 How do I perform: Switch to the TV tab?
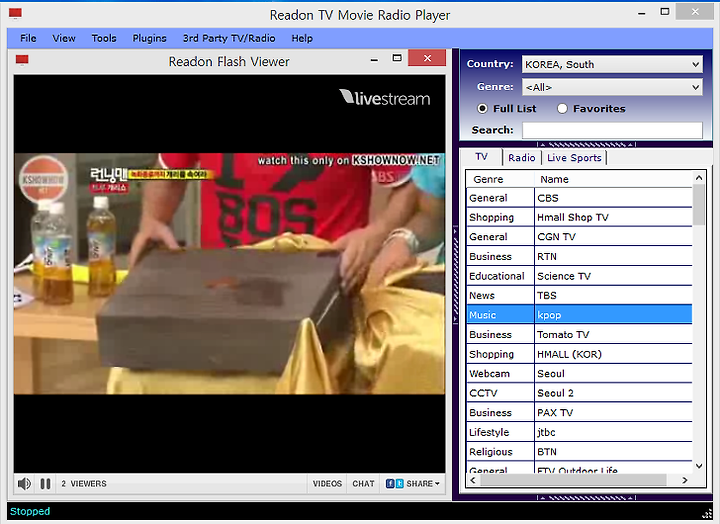click(x=481, y=157)
